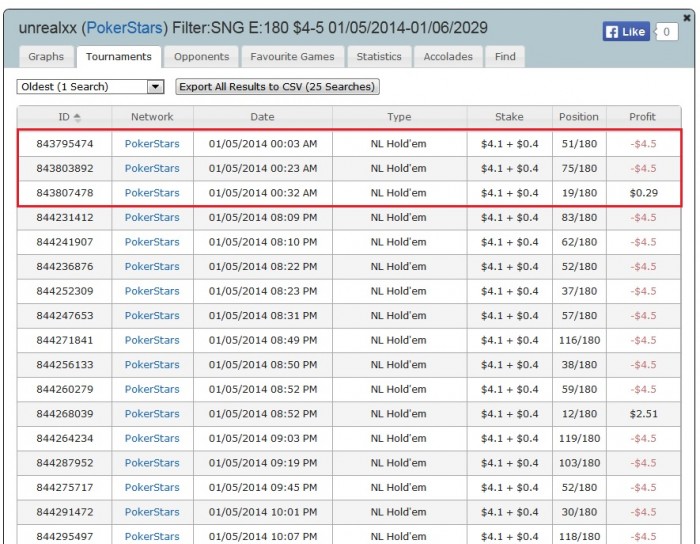
Task: Open PokerStars link for tournament 843803892
Action: (x=152, y=168)
